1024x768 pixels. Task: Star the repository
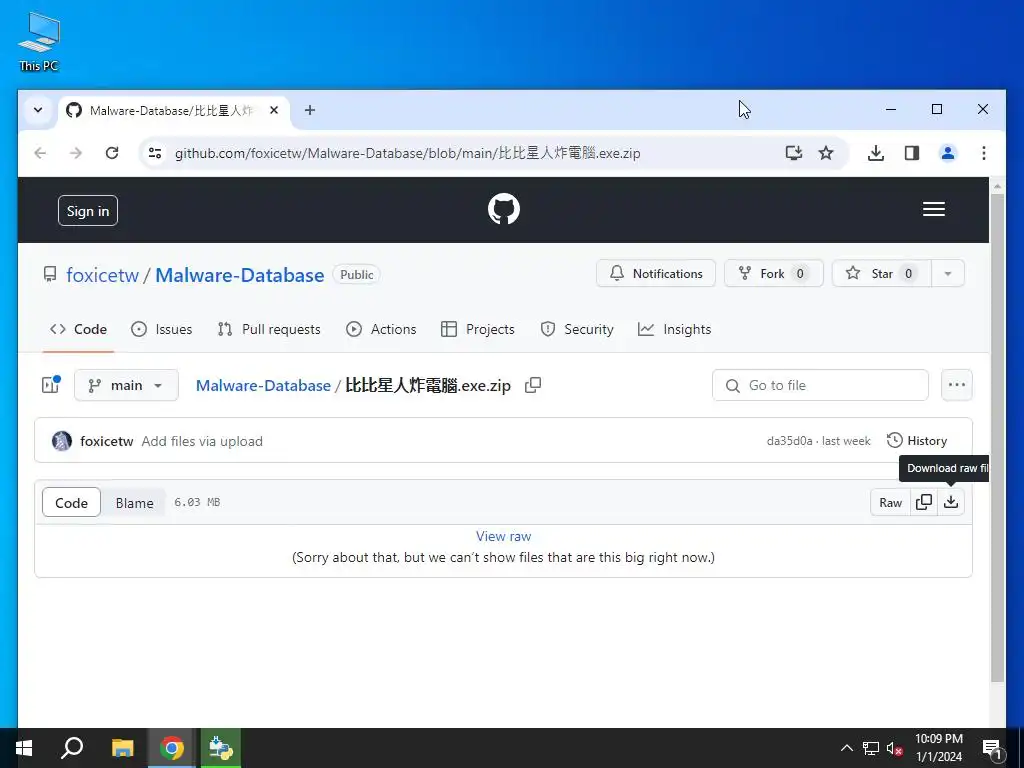click(x=882, y=274)
